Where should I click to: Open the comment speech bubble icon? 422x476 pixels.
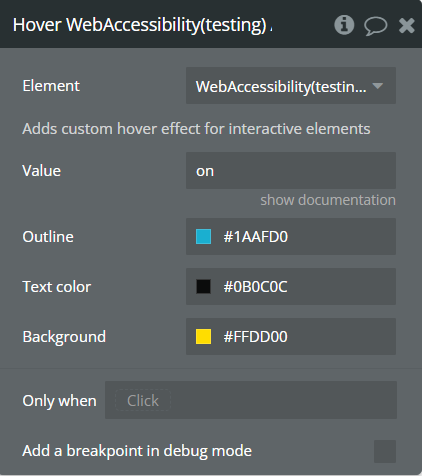coord(376,26)
